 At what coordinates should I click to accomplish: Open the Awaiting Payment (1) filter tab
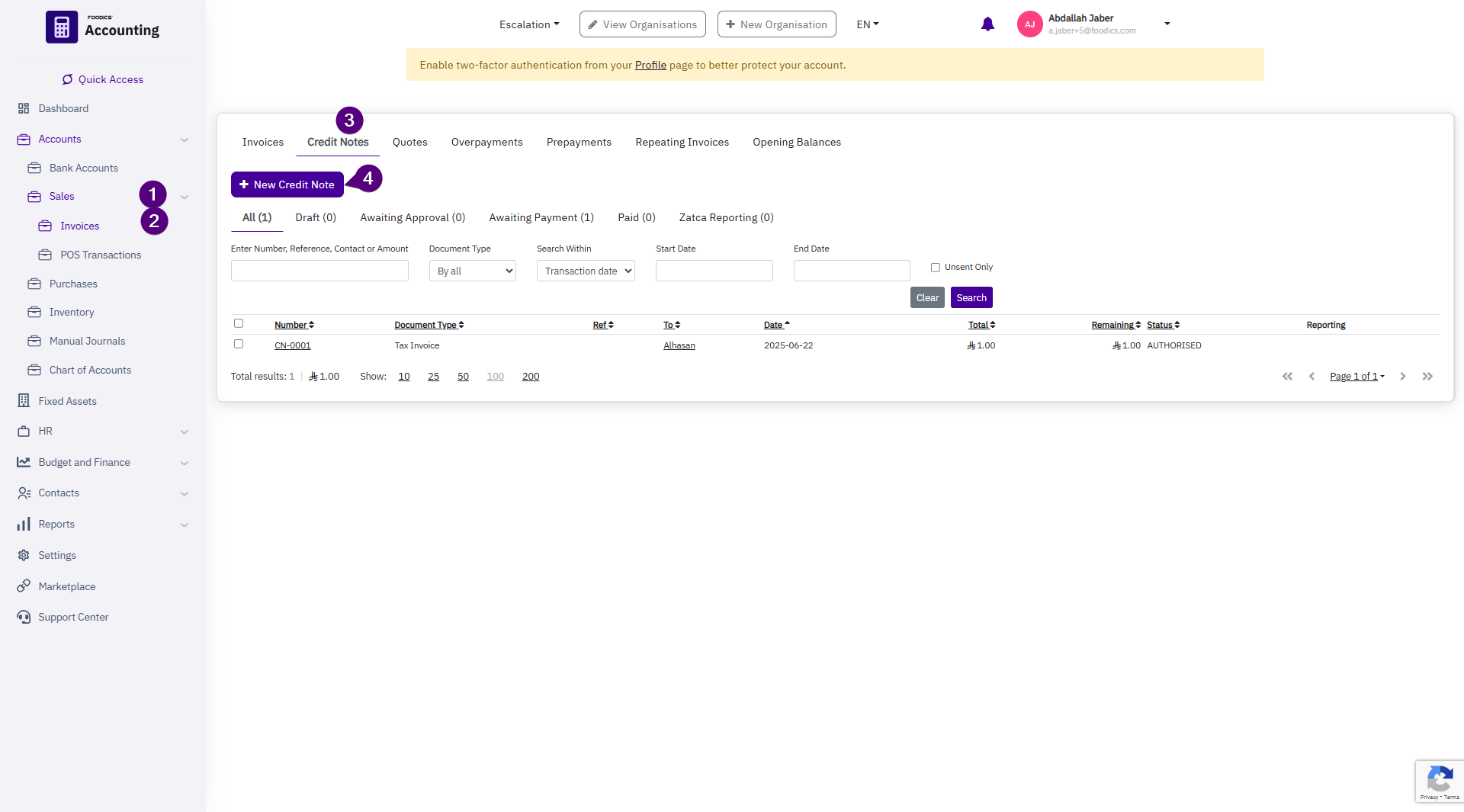pyautogui.click(x=541, y=217)
